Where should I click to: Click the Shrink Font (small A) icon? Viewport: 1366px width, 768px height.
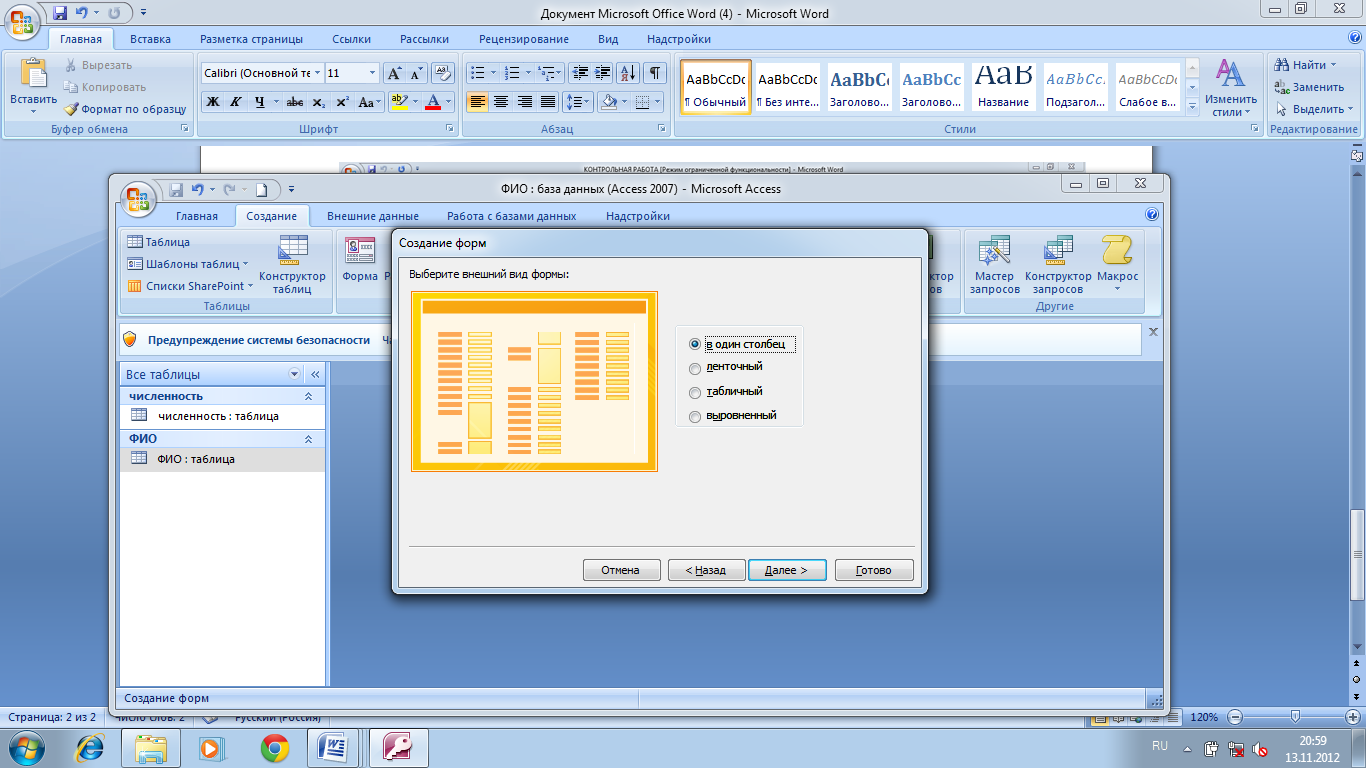(416, 73)
